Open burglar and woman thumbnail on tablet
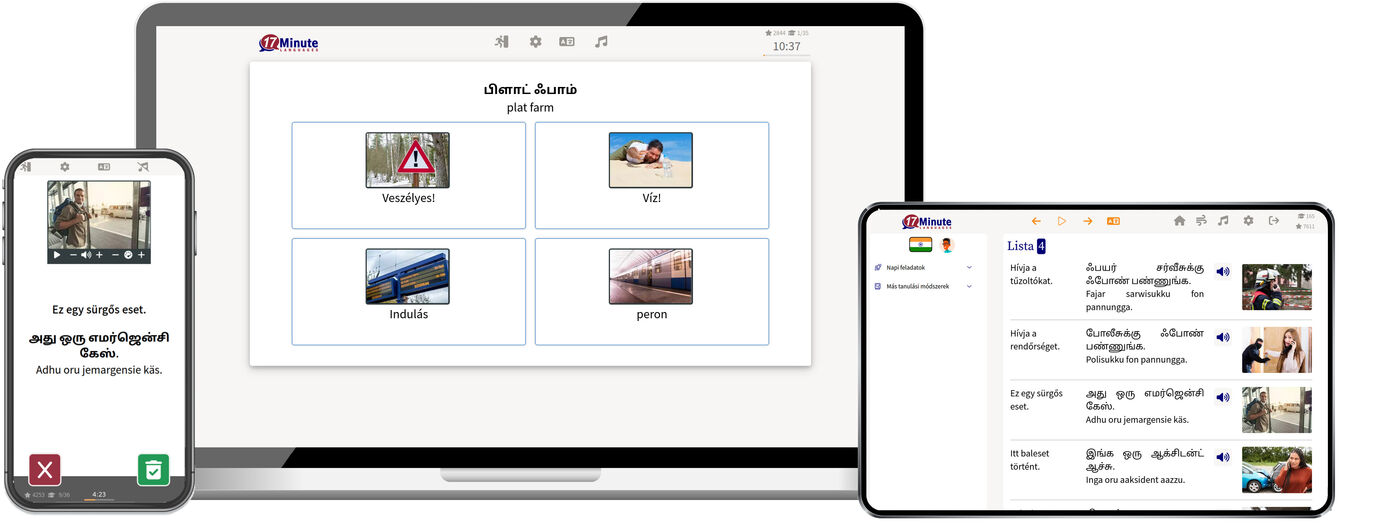 (1277, 350)
